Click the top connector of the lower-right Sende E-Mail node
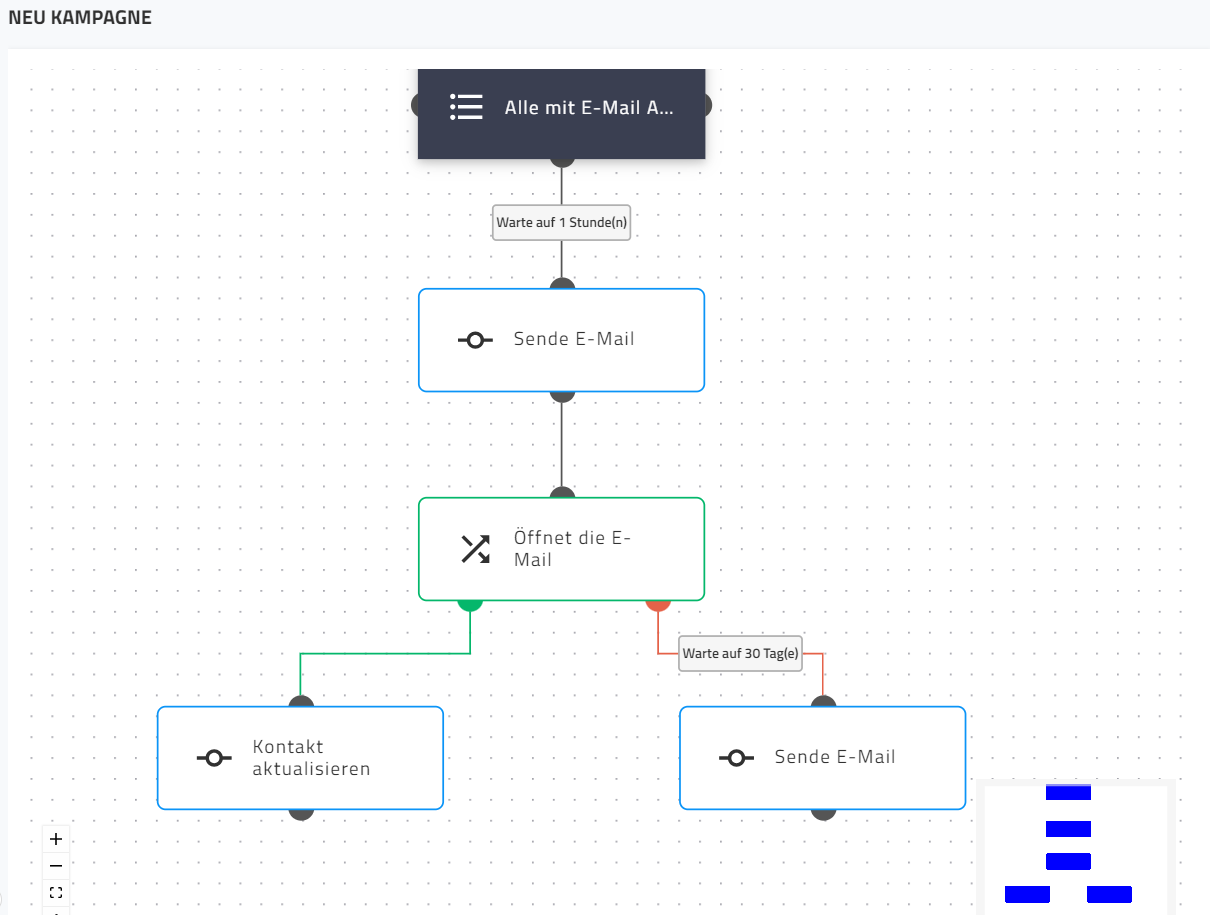Screen dimensions: 1210x915 click(823, 703)
